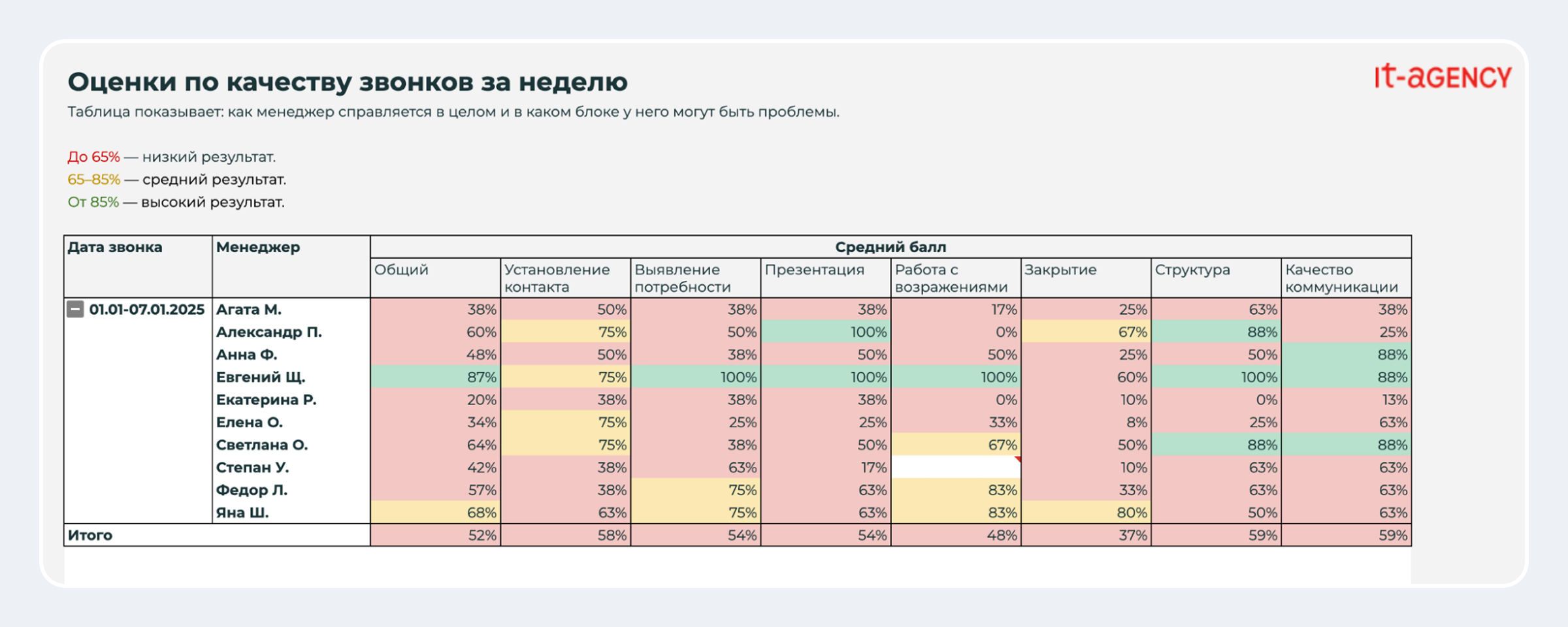Select the 37% Закрытие total cell
The height and width of the screenshot is (627, 1568).
(1086, 535)
